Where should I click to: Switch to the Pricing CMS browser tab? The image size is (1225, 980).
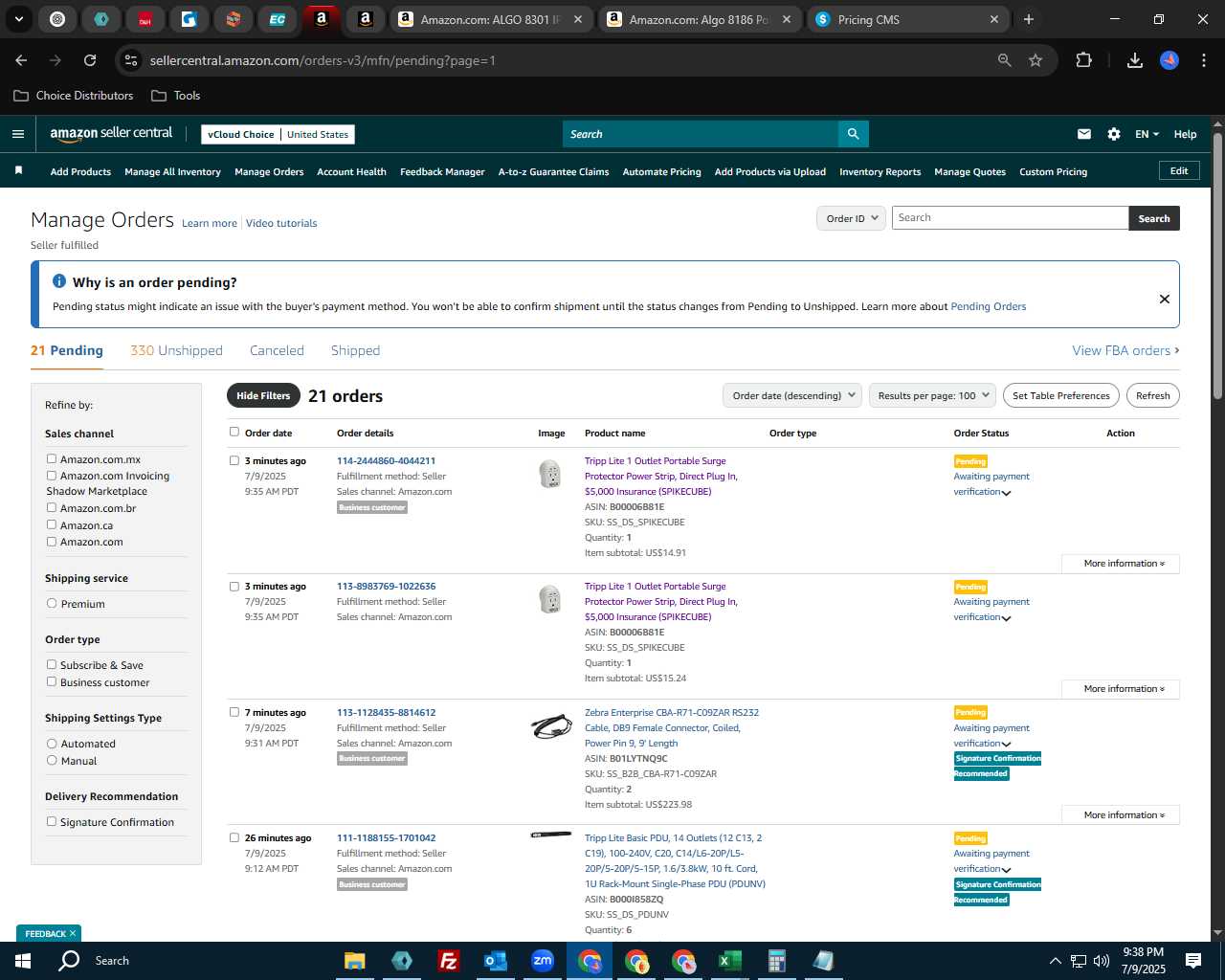907,19
